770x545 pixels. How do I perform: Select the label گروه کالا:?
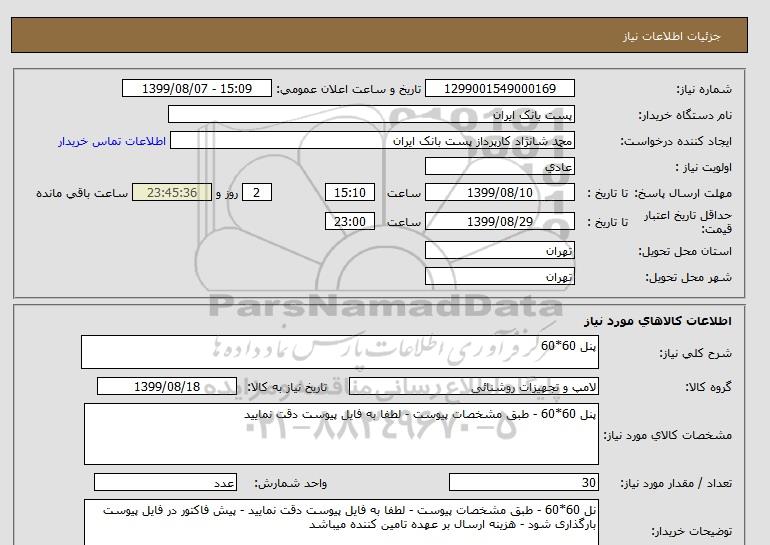point(708,387)
